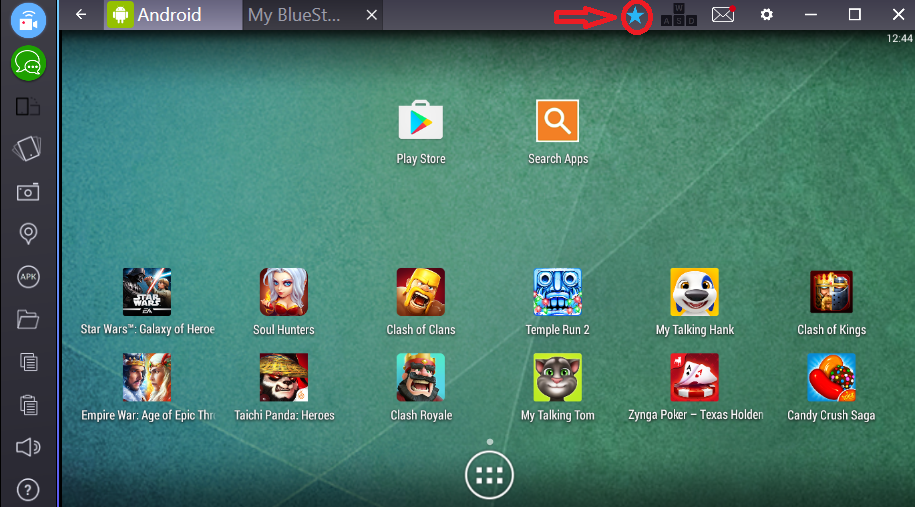Click the copy documents sidebar icon
The width and height of the screenshot is (915, 507).
[x=28, y=362]
